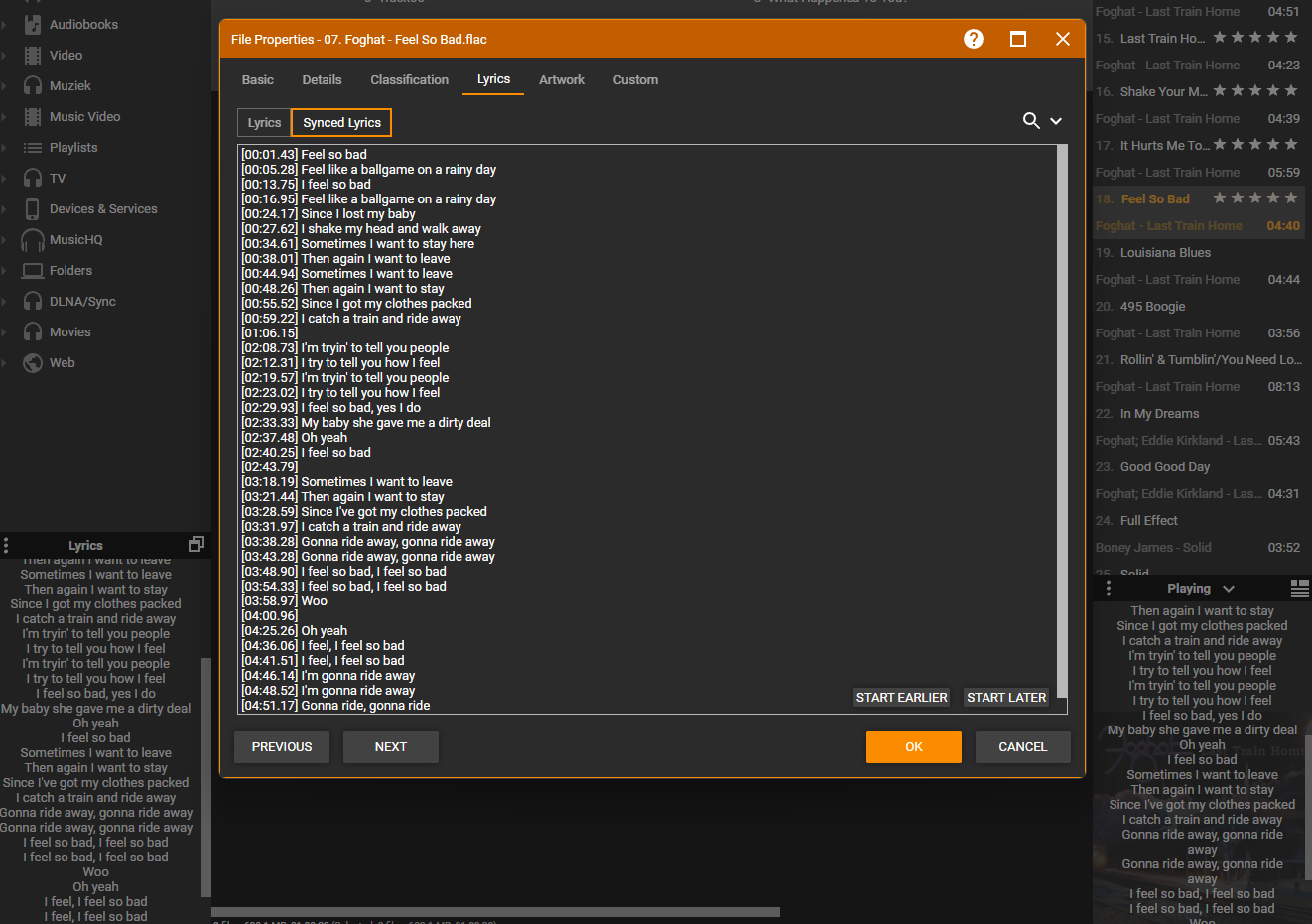1312x924 pixels.
Task: Click the START LATER button
Action: (1006, 697)
